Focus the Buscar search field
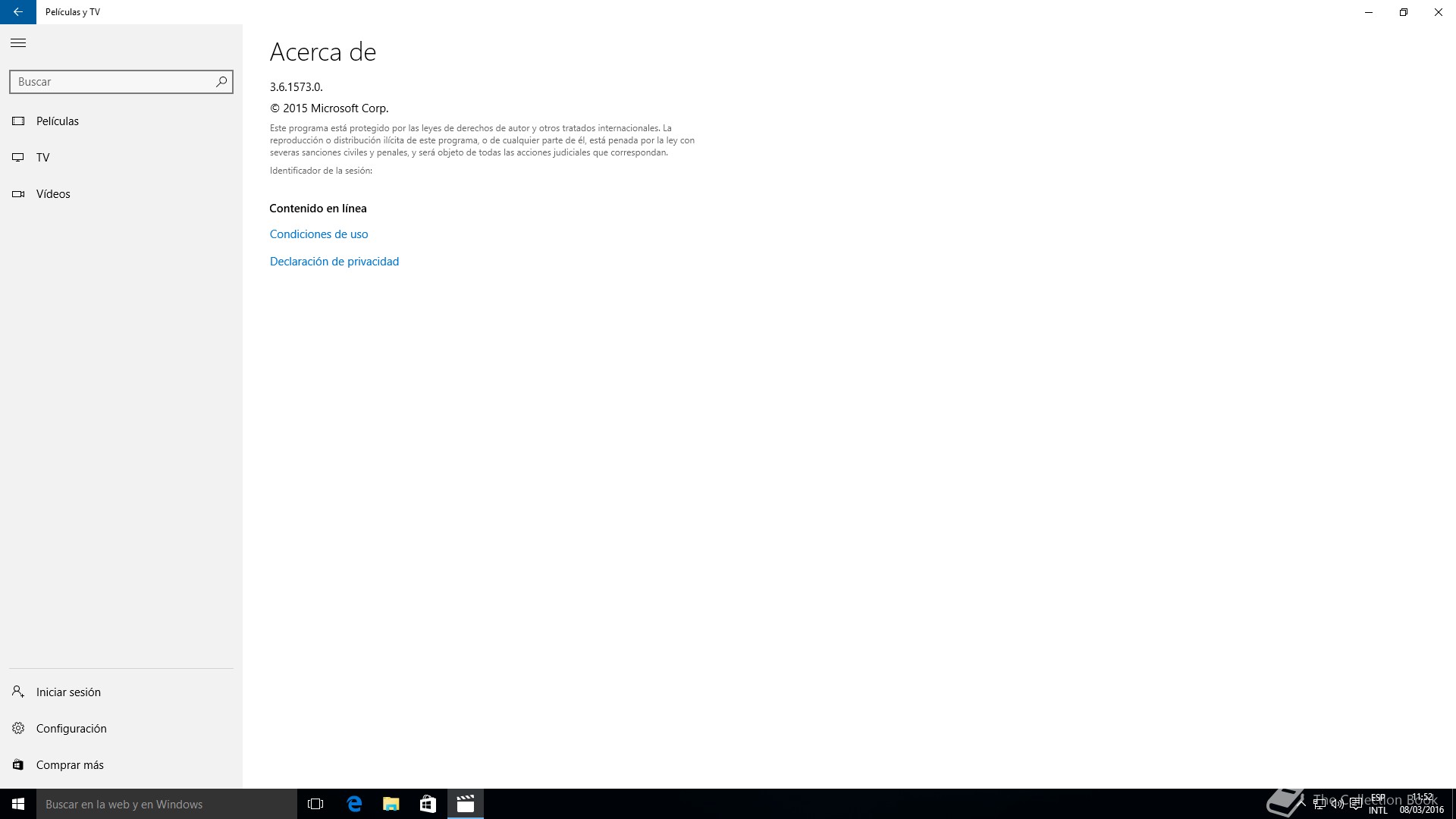 tap(121, 82)
